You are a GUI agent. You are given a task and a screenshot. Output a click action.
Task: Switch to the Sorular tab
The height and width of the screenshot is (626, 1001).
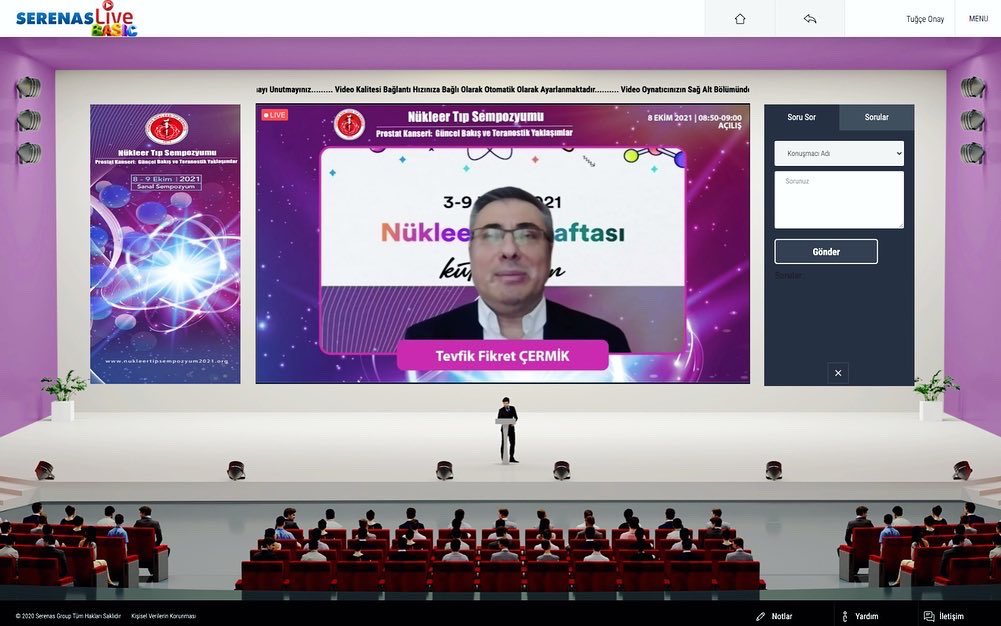click(x=875, y=116)
